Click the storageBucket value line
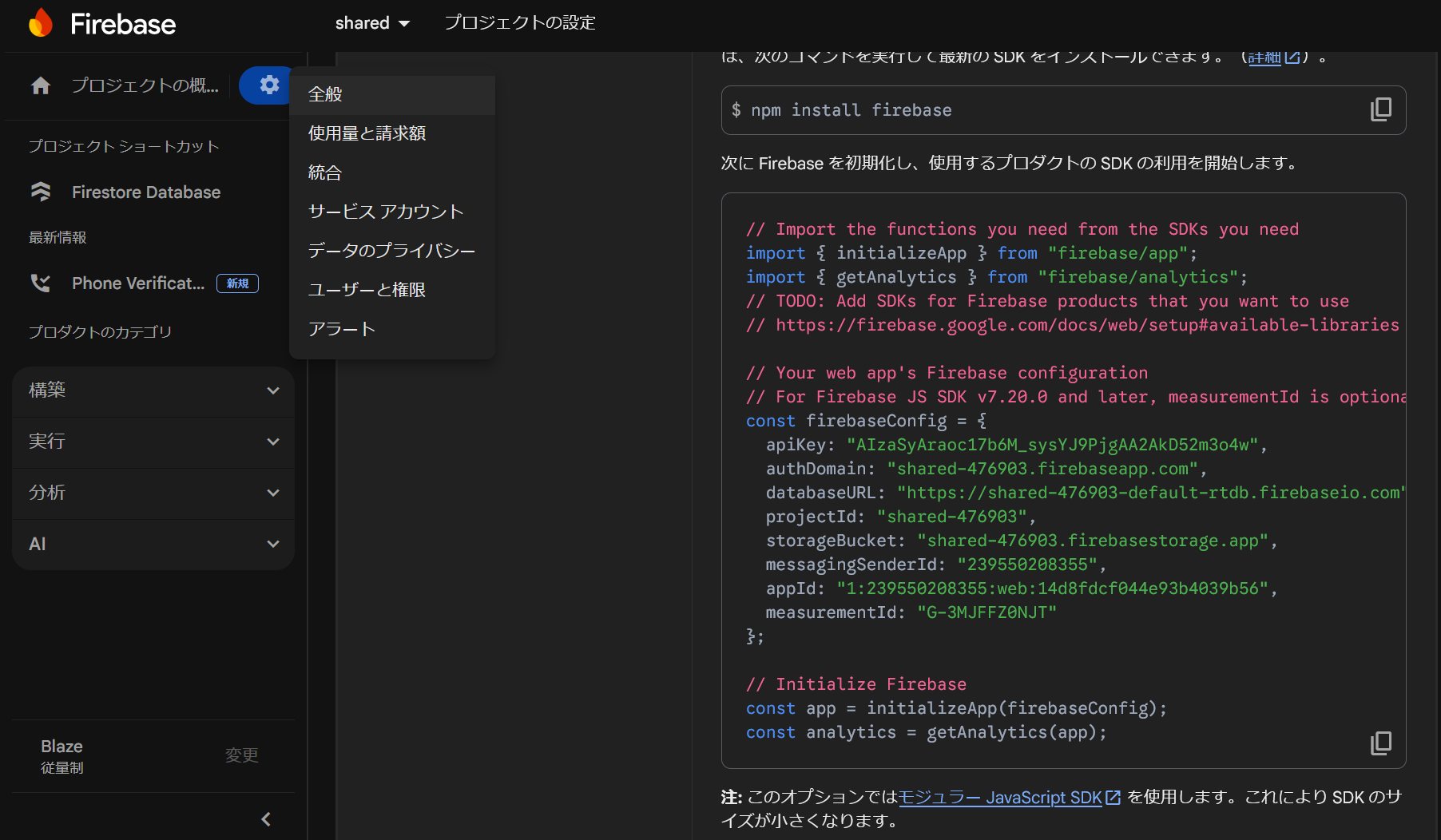Image resolution: width=1441 pixels, height=840 pixels. [x=1022, y=541]
